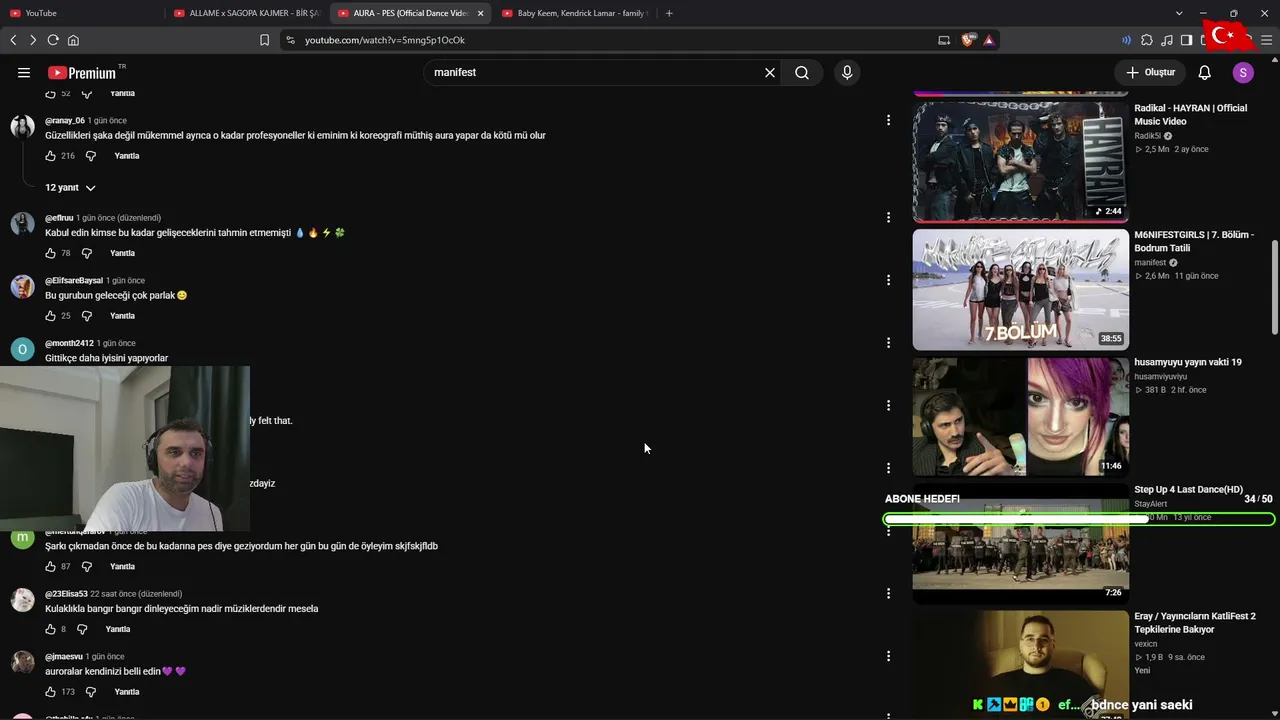The image size is (1280, 720).
Task: Like the comment by @ranay_06
Action: click(50, 156)
